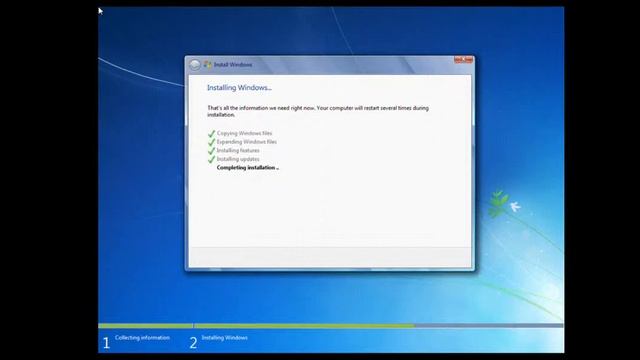
Task: Click the green checkmark beside Expanding Windows files
Action: click(211, 142)
